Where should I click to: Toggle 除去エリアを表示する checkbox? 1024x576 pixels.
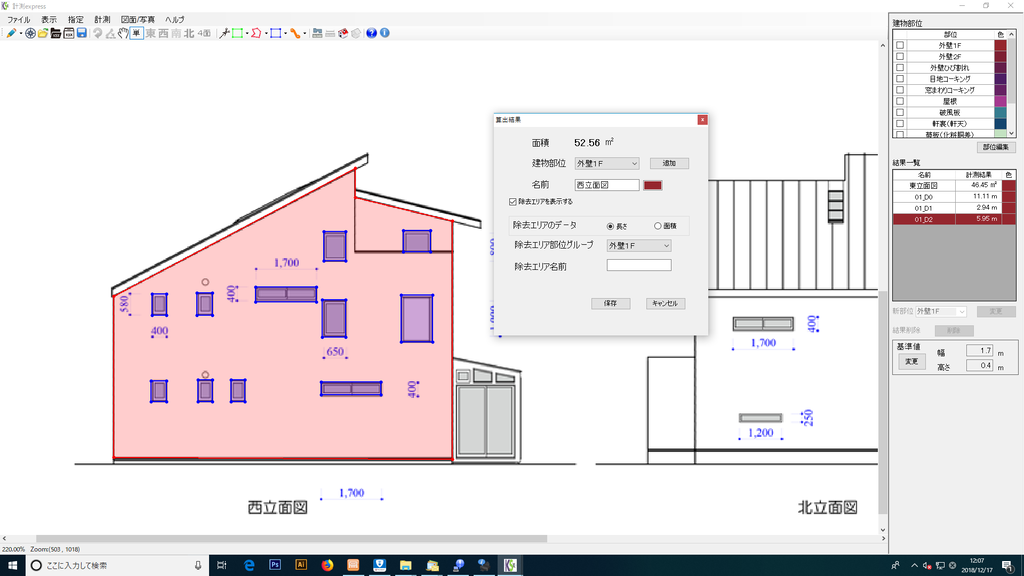513,202
